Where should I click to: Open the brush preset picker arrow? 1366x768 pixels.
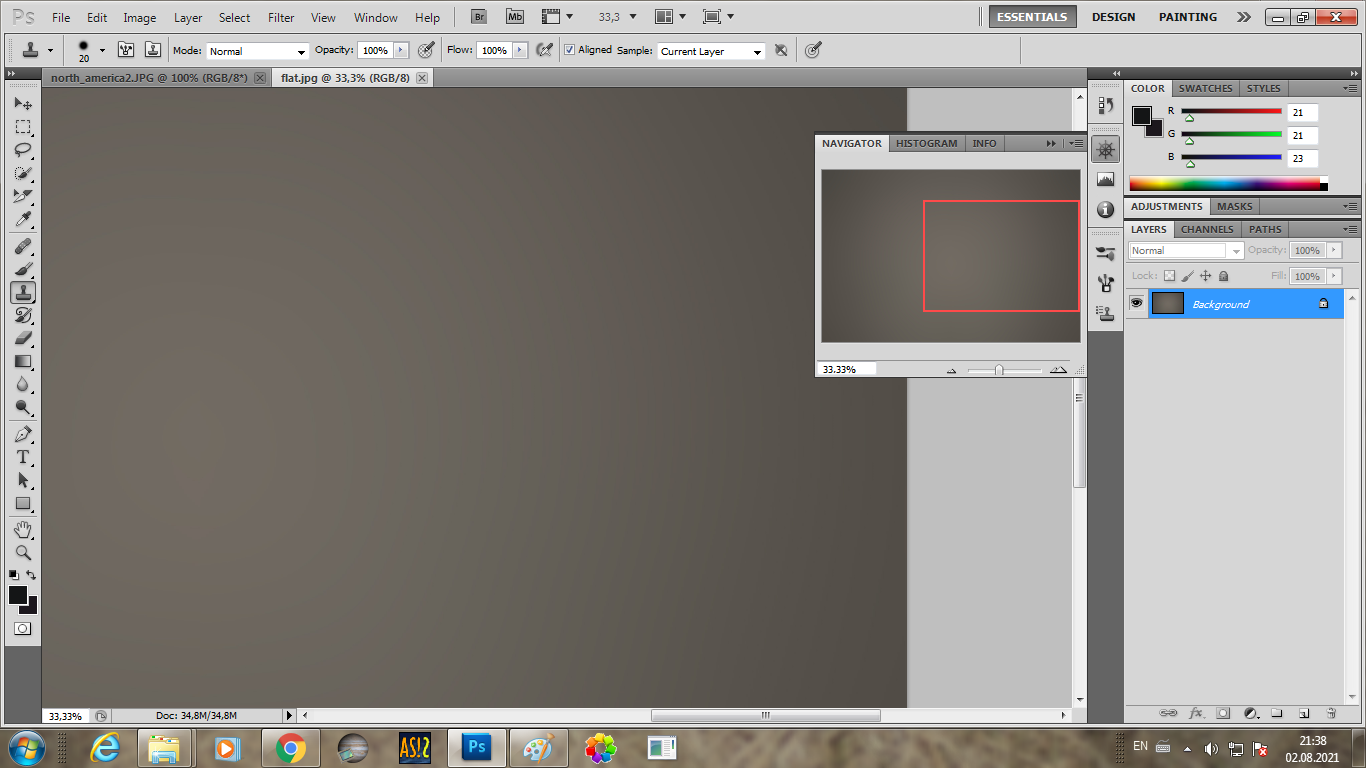pyautogui.click(x=102, y=50)
